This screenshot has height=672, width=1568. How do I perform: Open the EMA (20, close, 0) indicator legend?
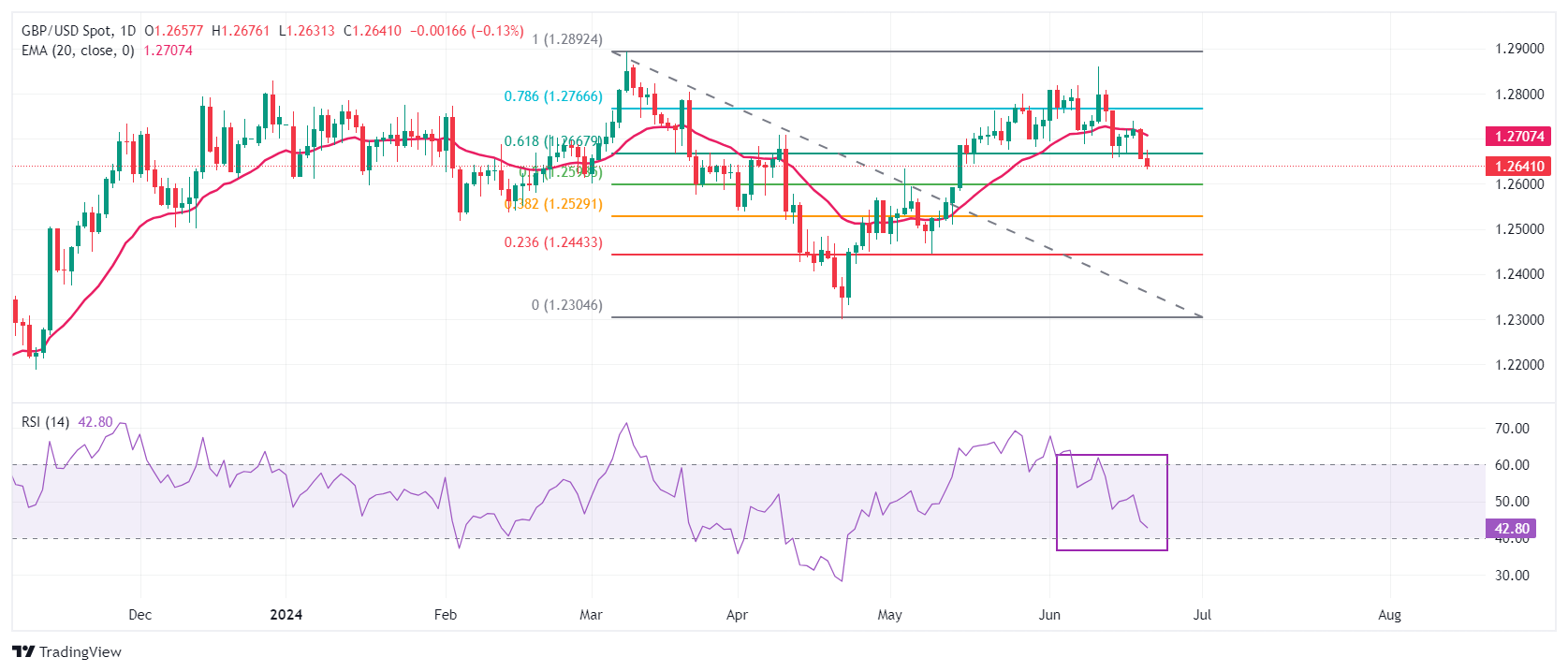(78, 51)
